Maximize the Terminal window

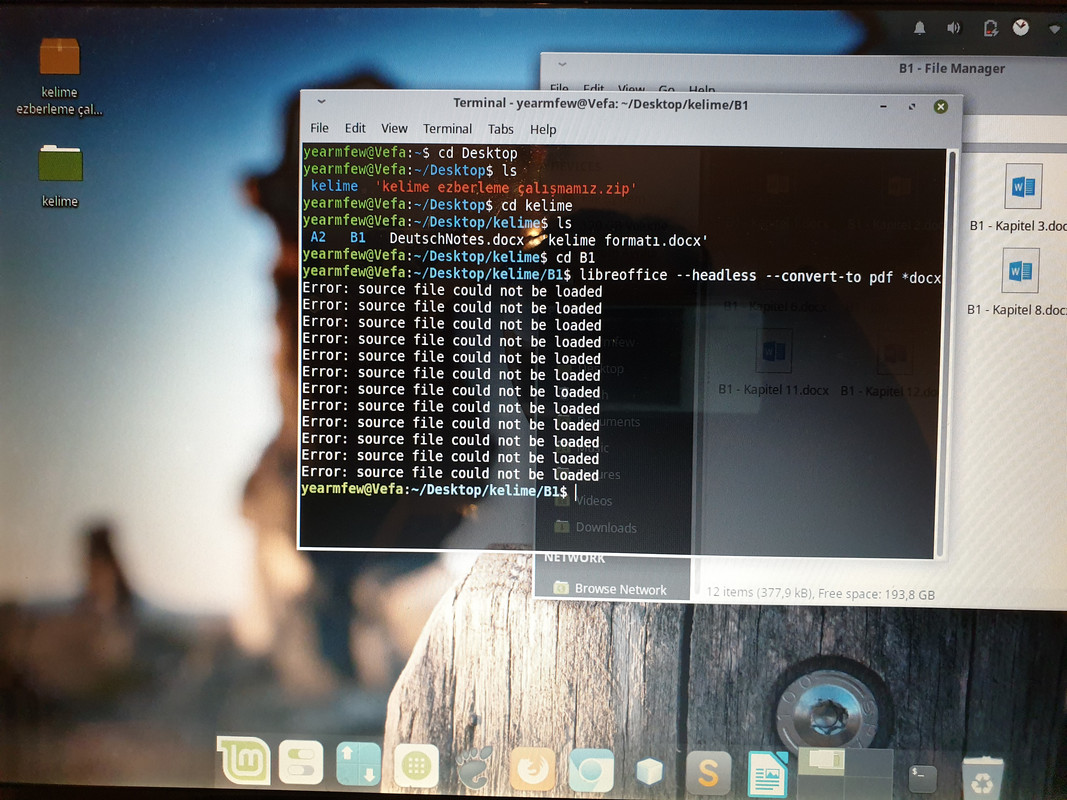point(912,106)
